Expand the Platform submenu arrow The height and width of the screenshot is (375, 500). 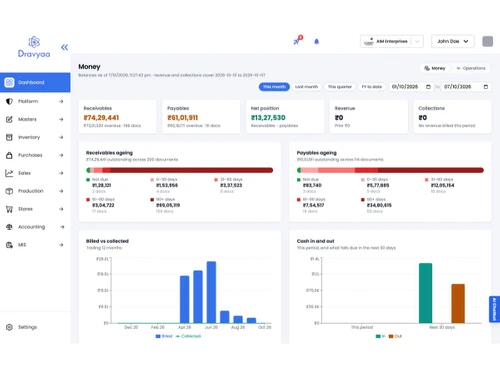(61, 101)
